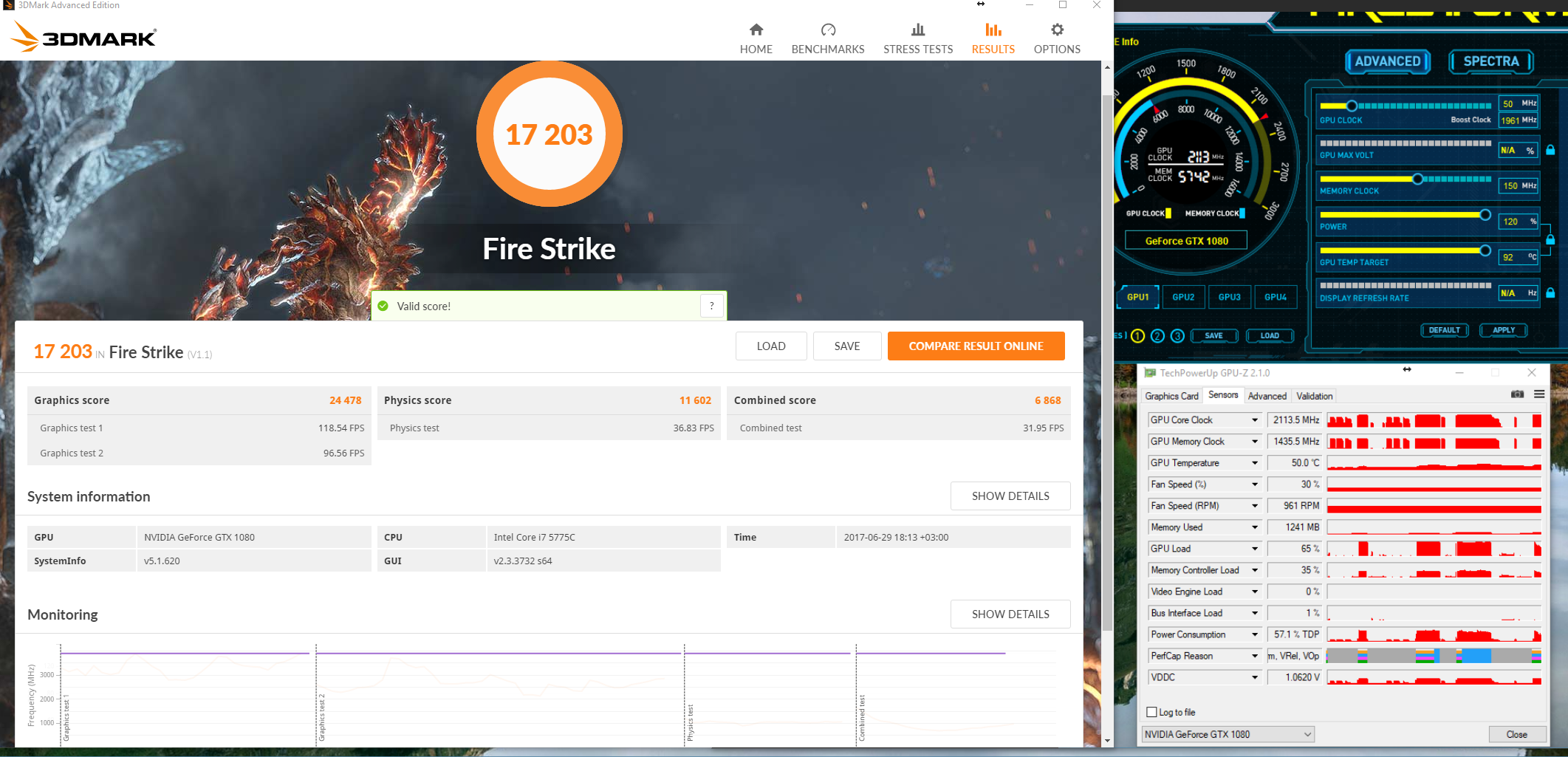
Task: Click the Memory Clock MHz value field
Action: (1519, 185)
